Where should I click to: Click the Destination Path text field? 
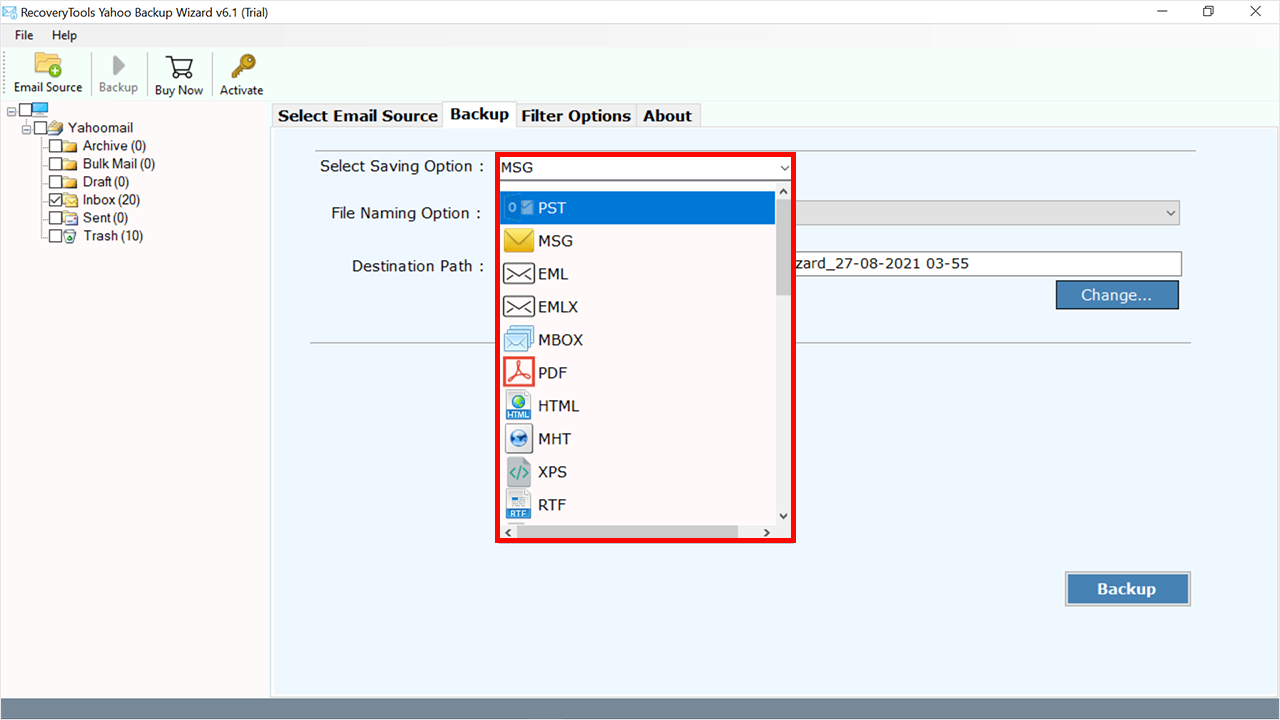click(x=985, y=264)
